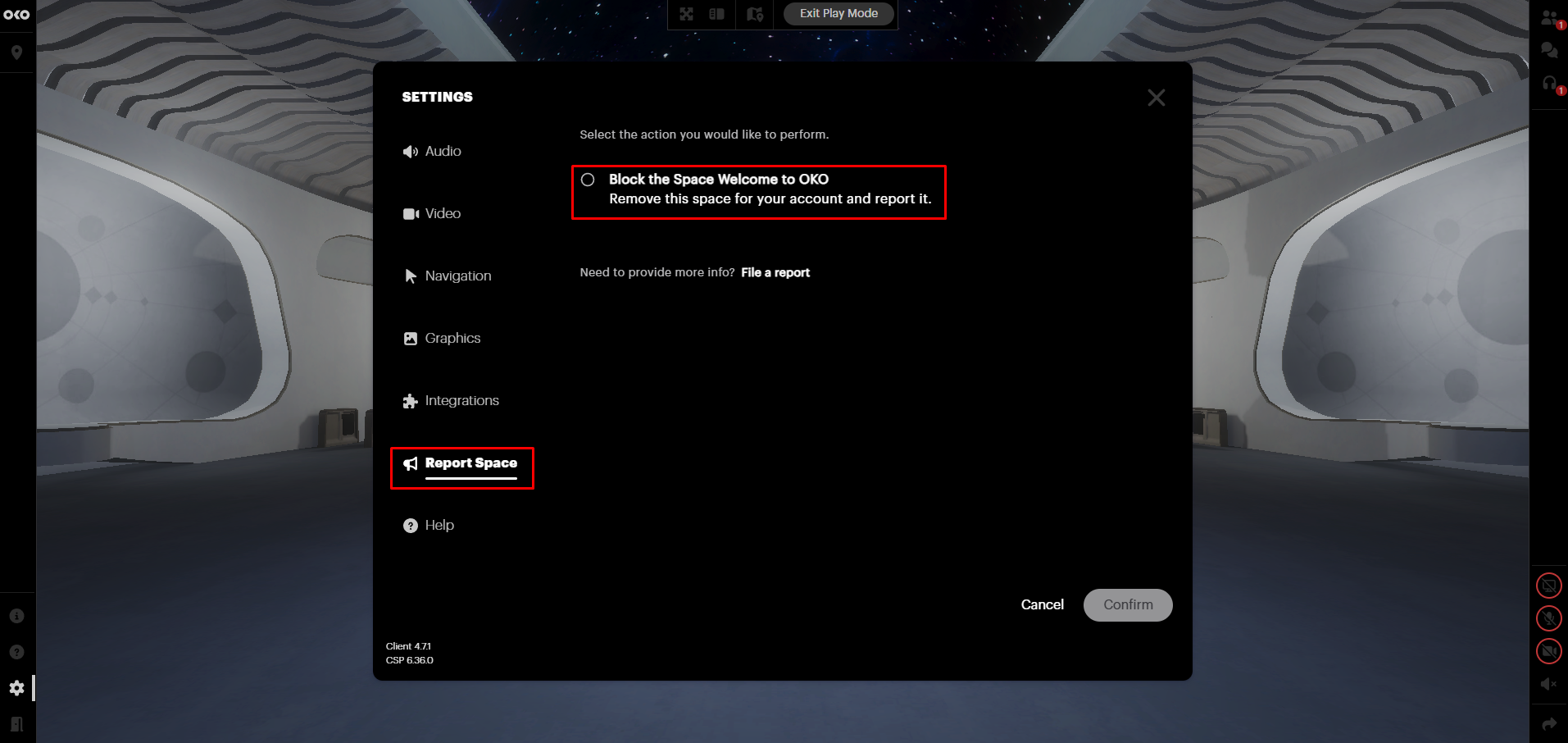Open the Navigation settings tab
Viewport: 1568px width, 743px height.
(448, 276)
